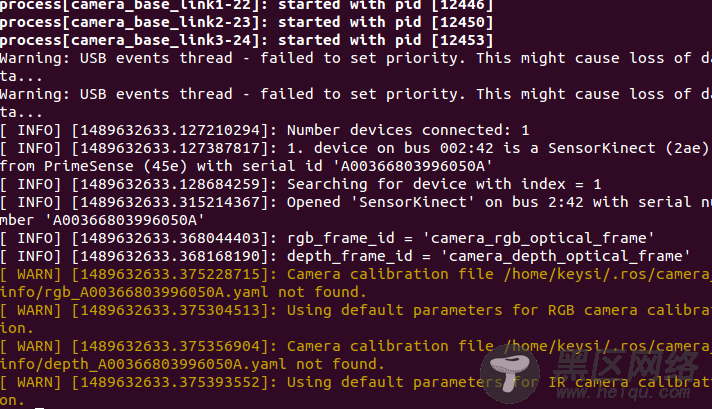Click 'camera_rgb_optical_frame' text

(539, 238)
